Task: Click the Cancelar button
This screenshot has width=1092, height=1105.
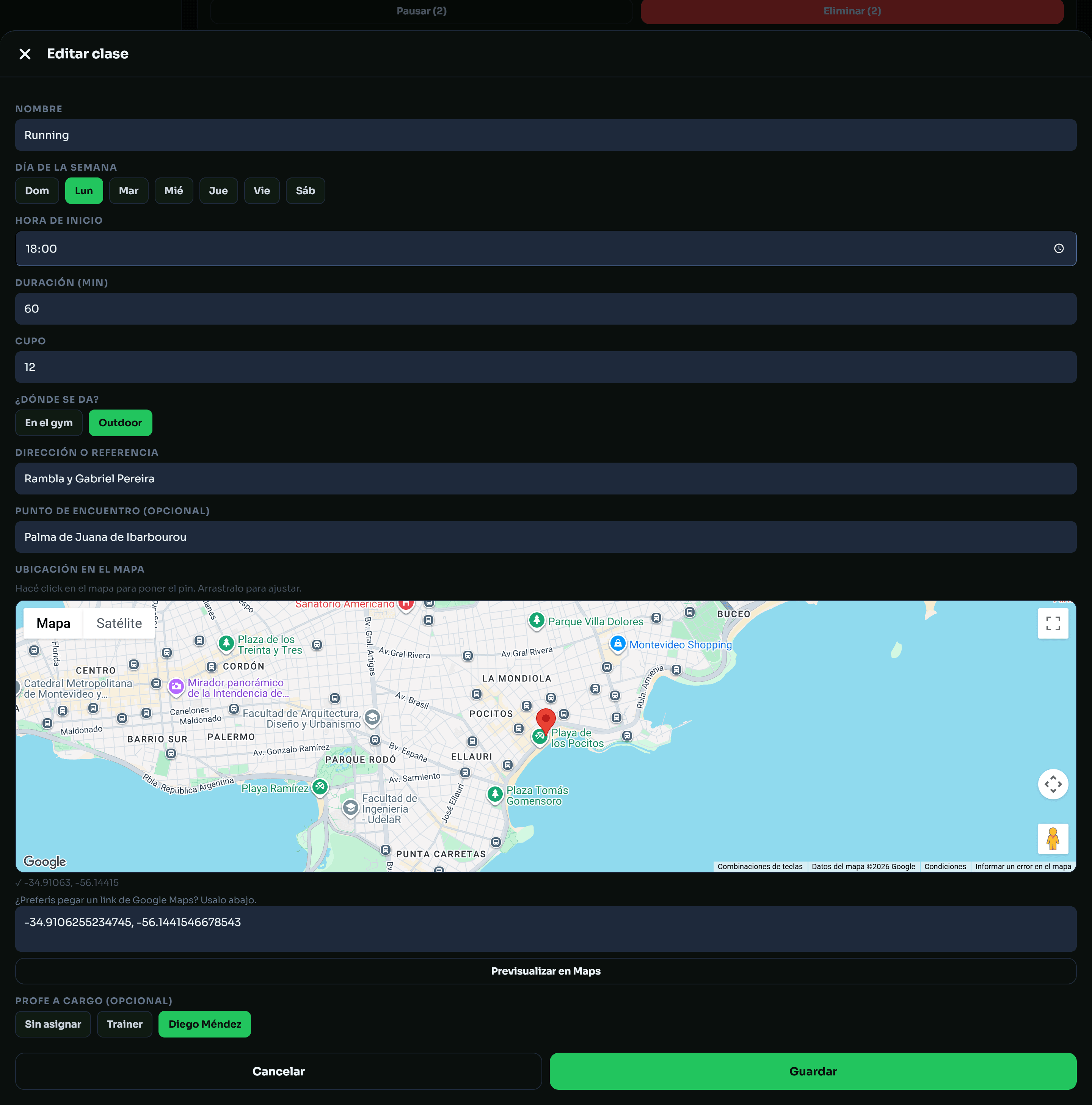Action: [279, 1071]
